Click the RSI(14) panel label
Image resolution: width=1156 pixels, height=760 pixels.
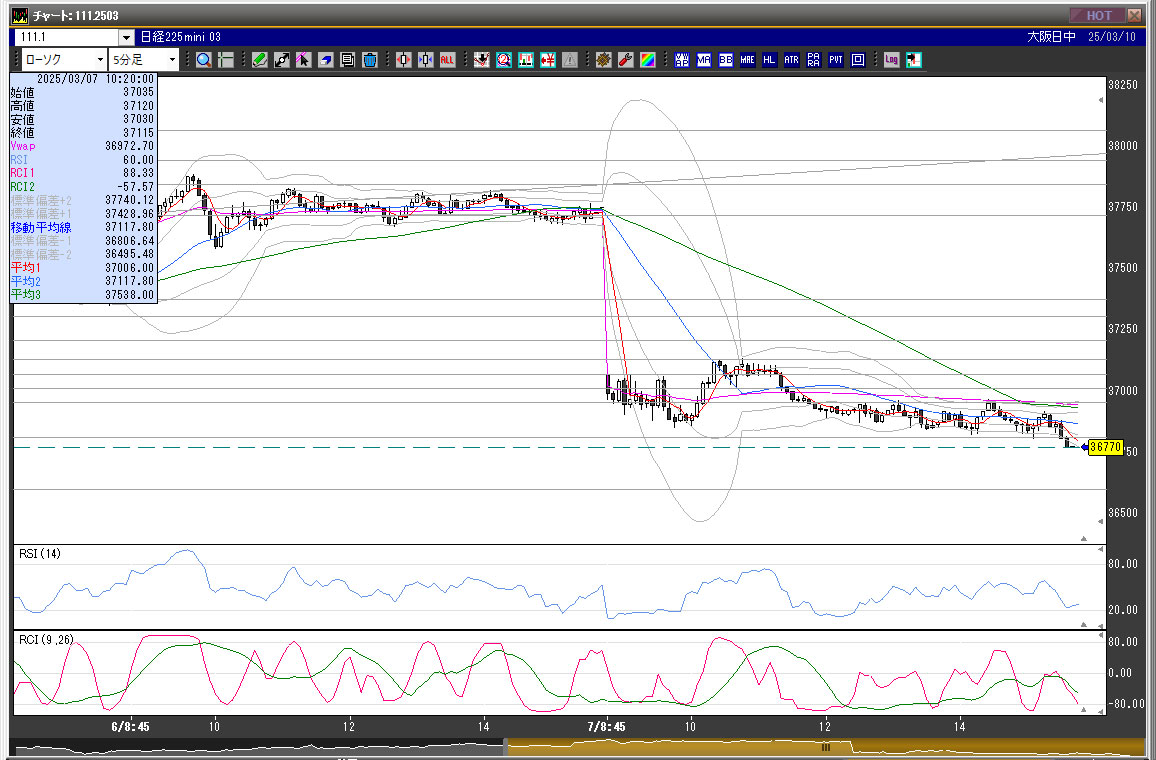point(40,554)
